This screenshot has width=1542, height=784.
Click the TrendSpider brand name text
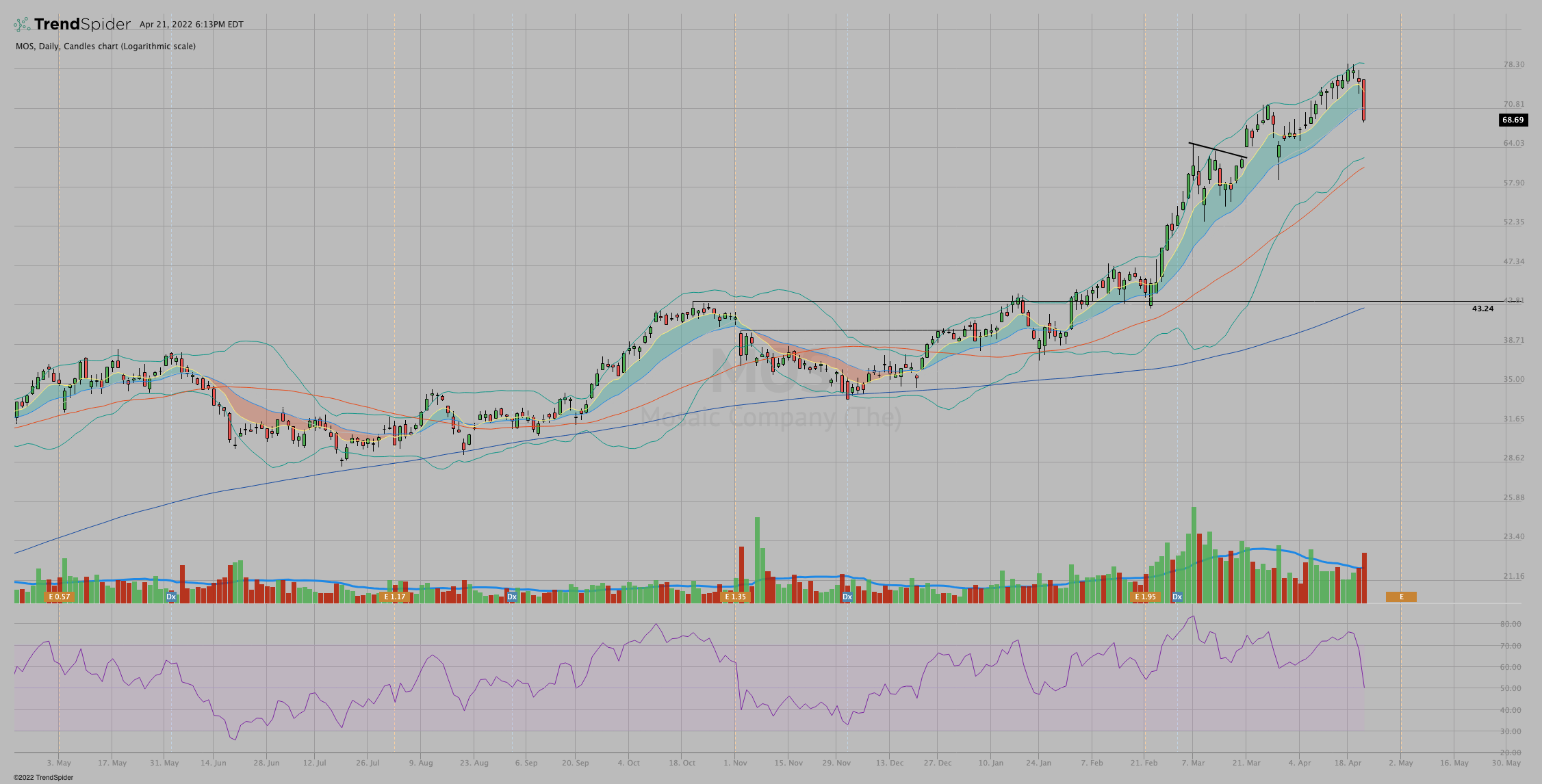click(82, 25)
